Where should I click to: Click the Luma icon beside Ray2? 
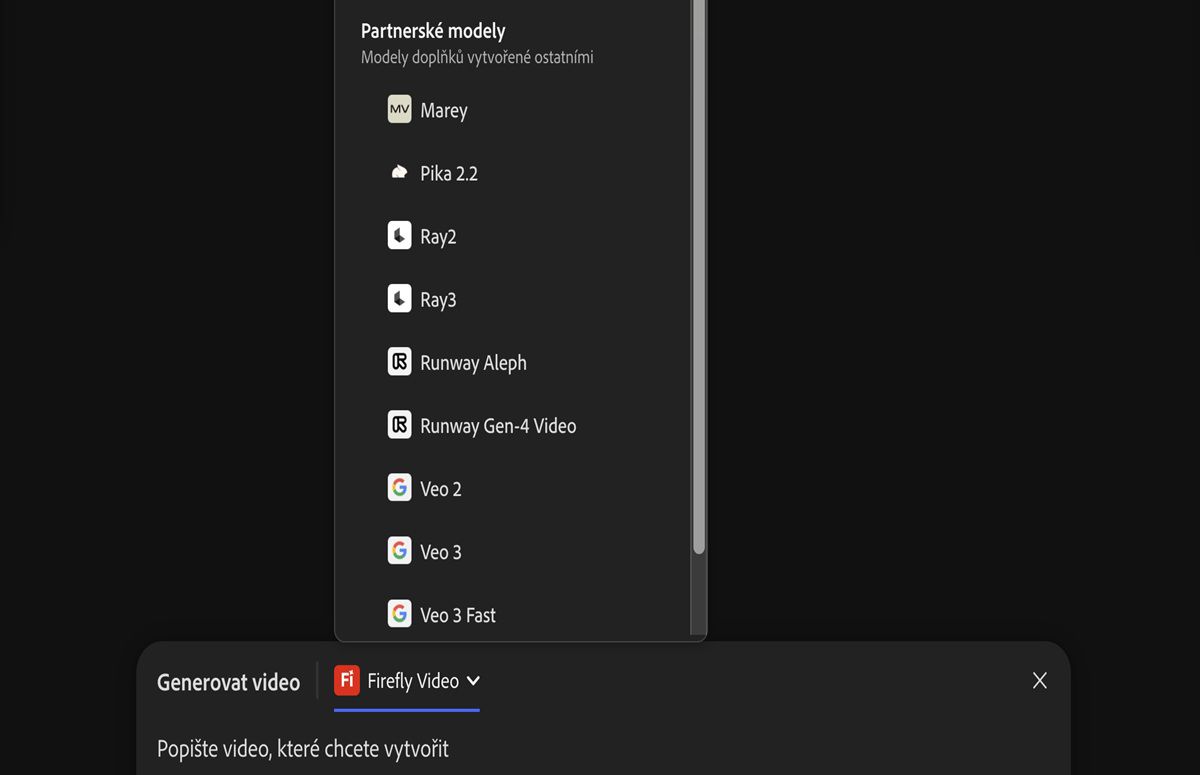click(x=399, y=236)
